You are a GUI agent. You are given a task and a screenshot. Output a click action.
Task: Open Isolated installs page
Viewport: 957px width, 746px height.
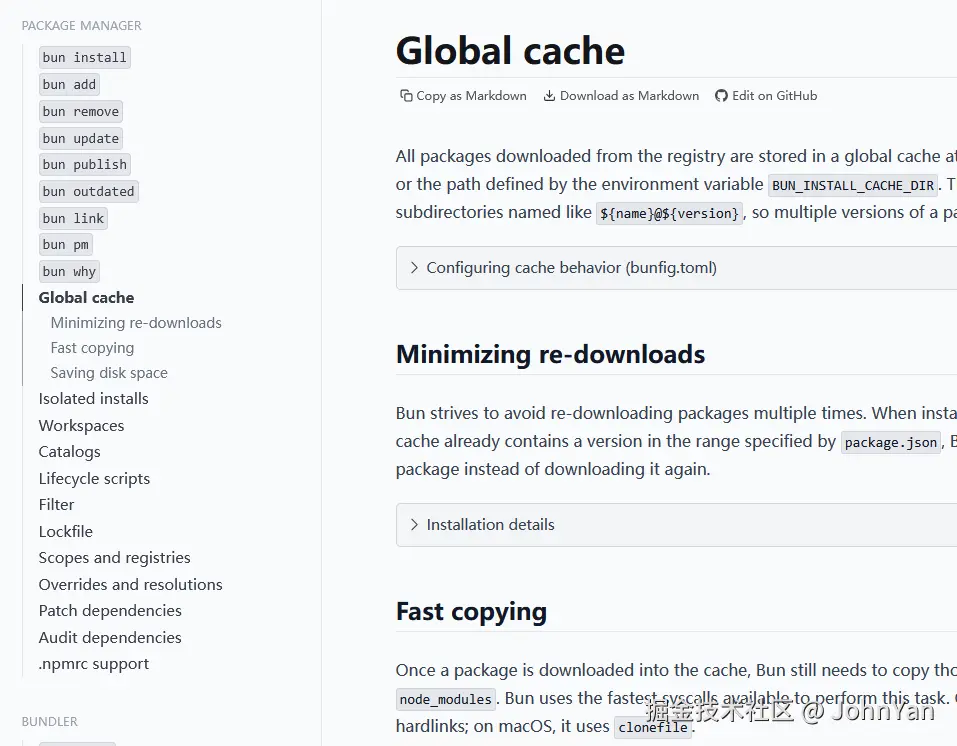[93, 399]
